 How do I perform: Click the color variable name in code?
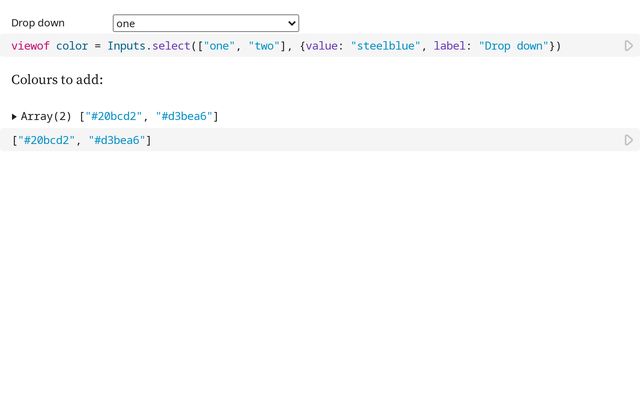(x=72, y=46)
